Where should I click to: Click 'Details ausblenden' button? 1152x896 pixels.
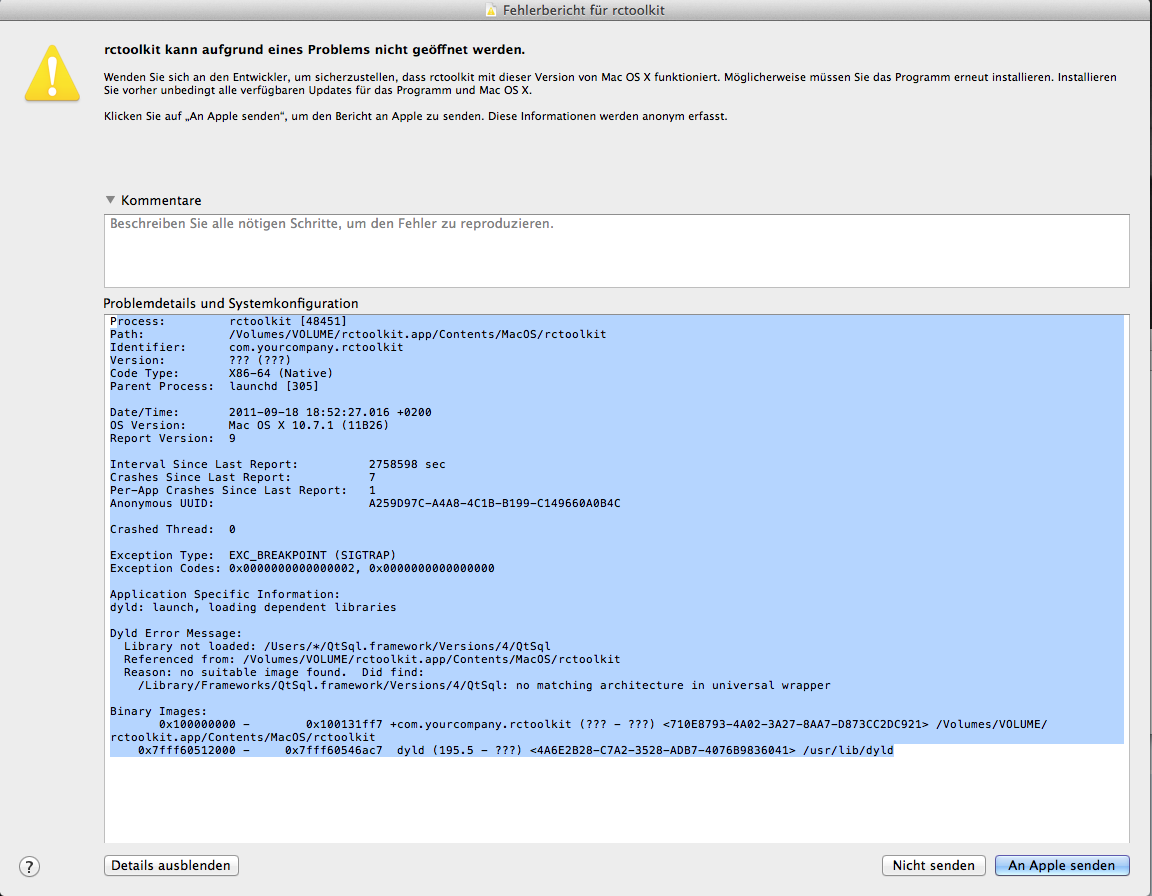click(171, 865)
